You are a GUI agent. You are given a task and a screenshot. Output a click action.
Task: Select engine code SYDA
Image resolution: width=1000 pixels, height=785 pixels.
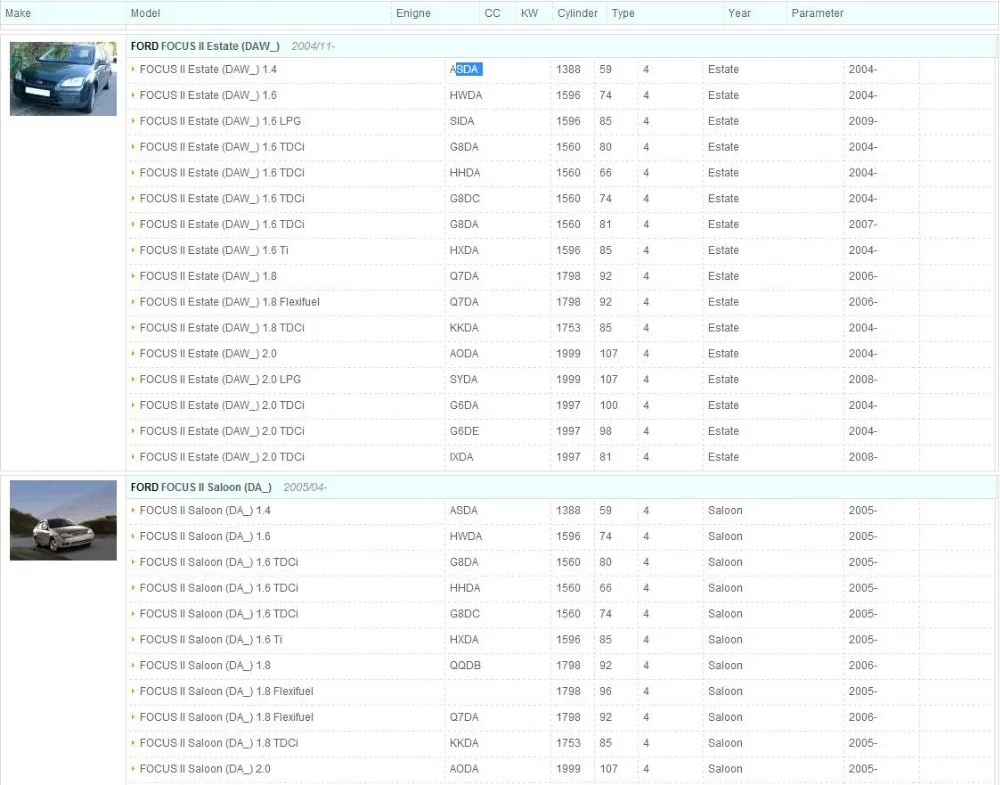463,379
